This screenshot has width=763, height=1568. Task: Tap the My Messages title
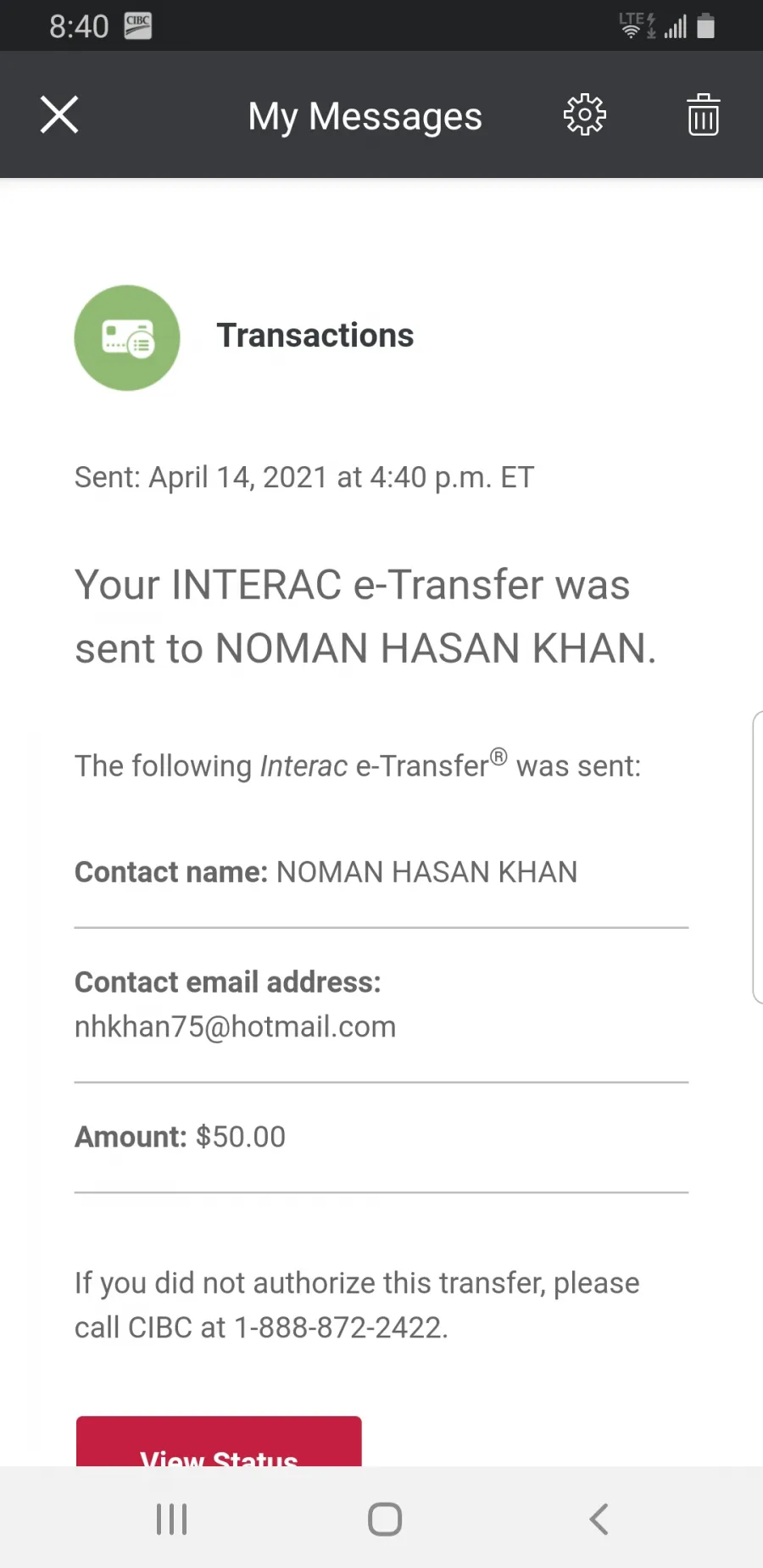point(365,116)
